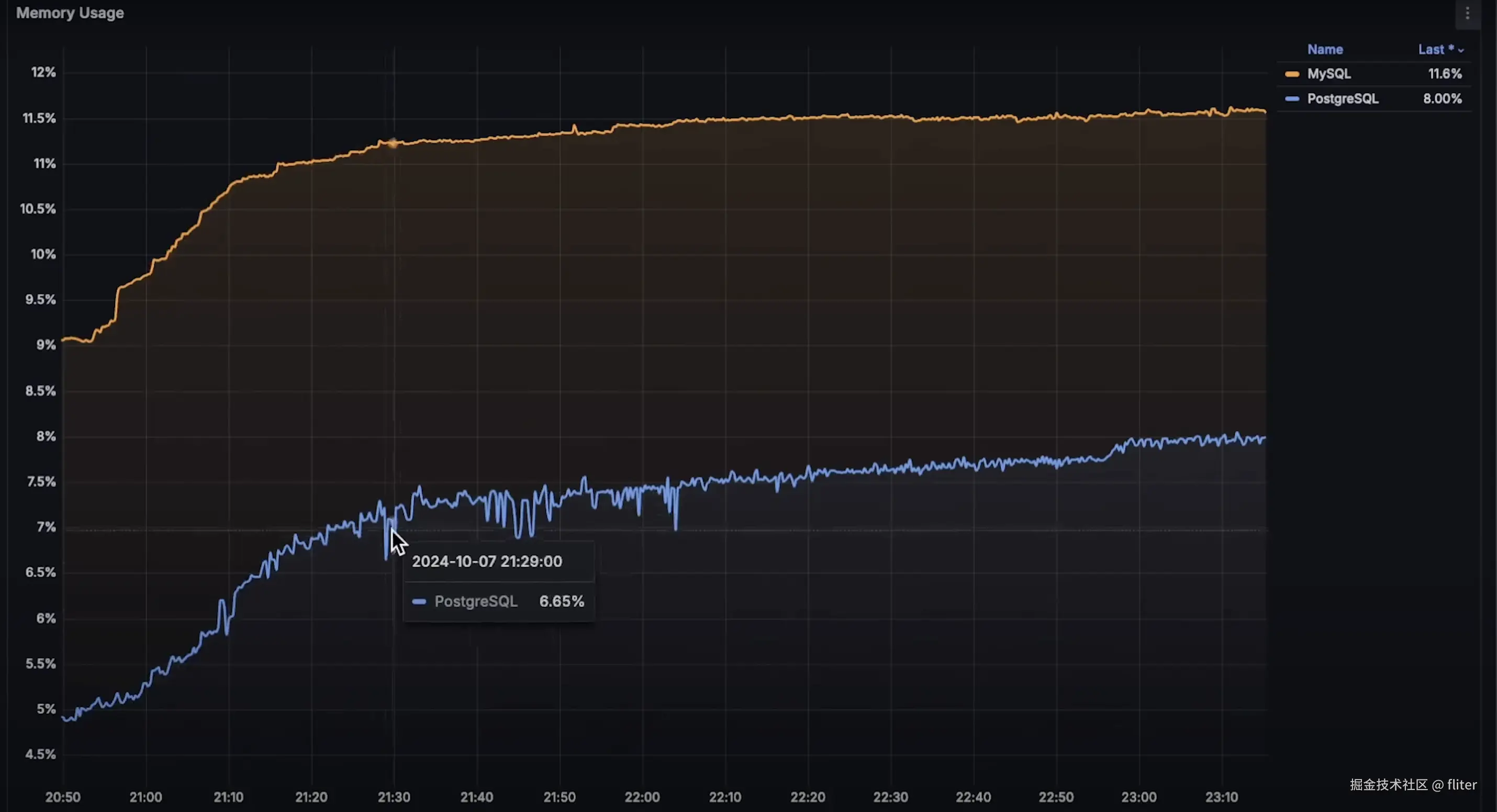Screen dimensions: 1497x812
Task: Click the 6.65% value in the tooltip
Action: pos(561,601)
